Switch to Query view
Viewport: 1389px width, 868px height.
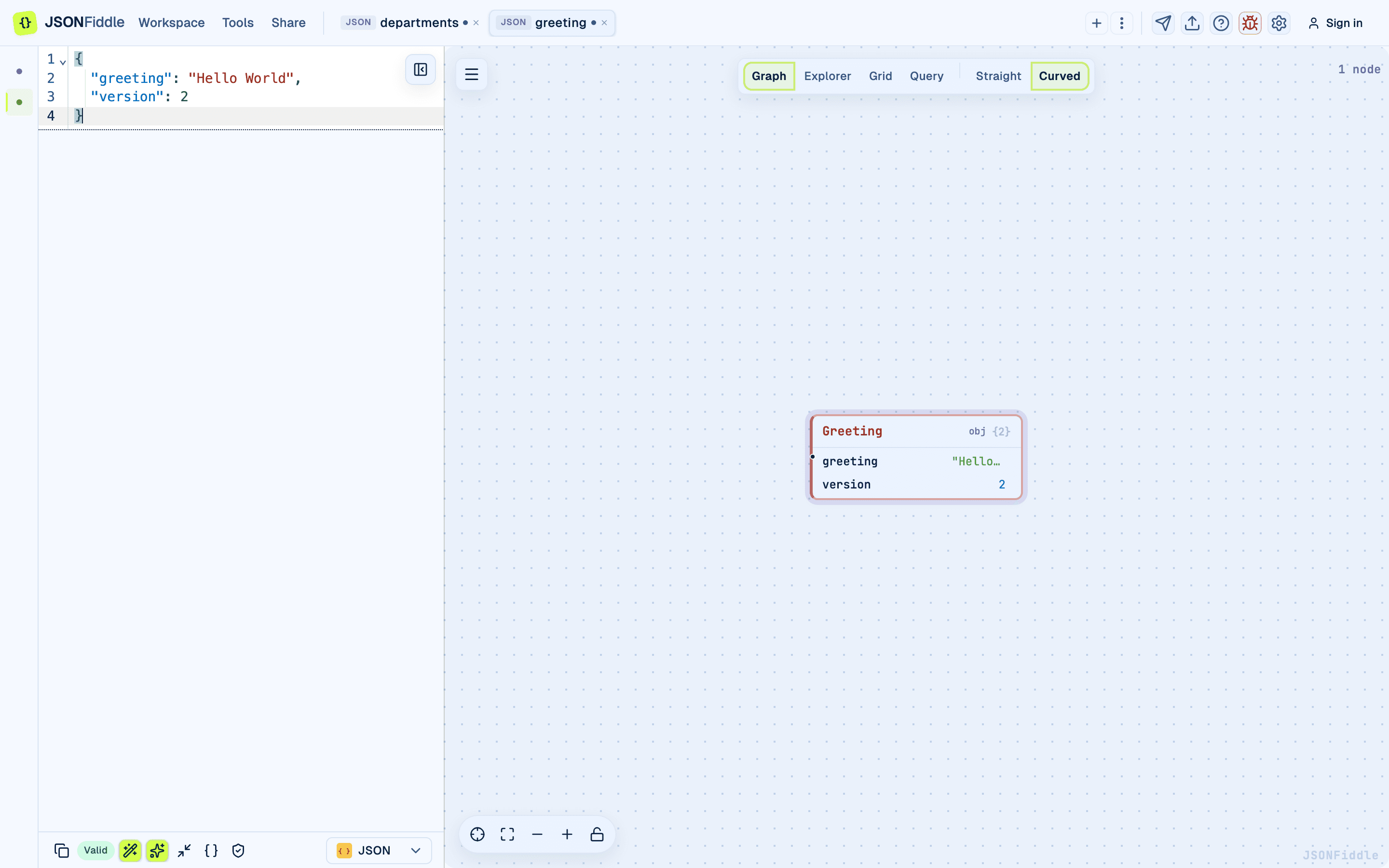[x=926, y=76]
